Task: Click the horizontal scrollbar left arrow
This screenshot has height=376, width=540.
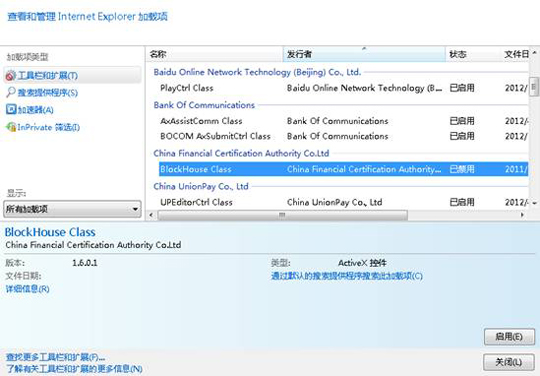Action: click(x=151, y=215)
